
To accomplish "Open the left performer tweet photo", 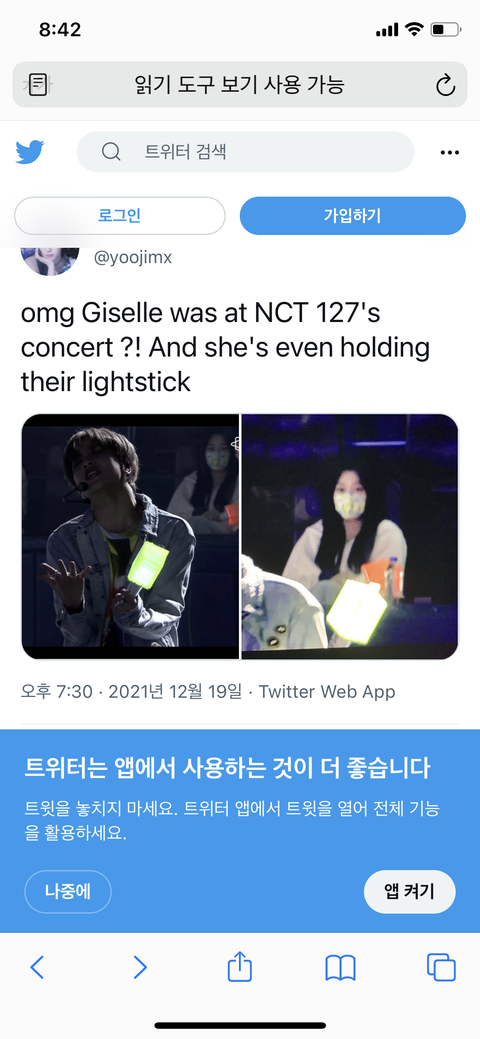I will 130,537.
